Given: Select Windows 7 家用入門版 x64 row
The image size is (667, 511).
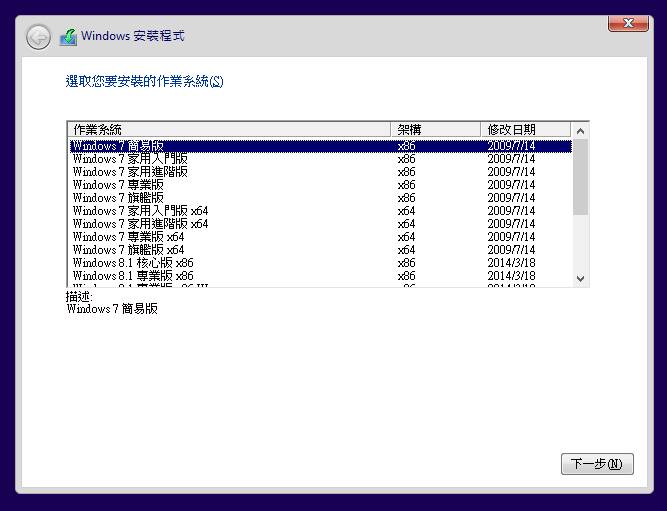Looking at the screenshot, I should coord(321,211).
